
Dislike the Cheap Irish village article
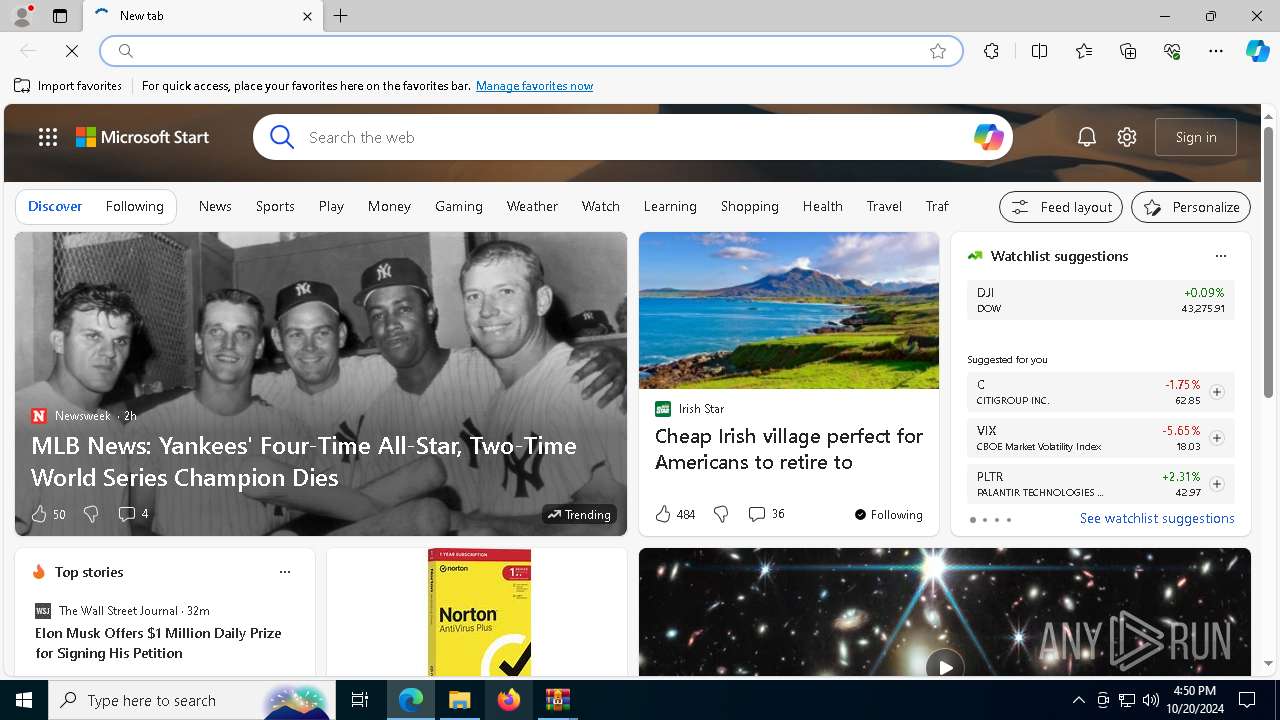click(721, 514)
